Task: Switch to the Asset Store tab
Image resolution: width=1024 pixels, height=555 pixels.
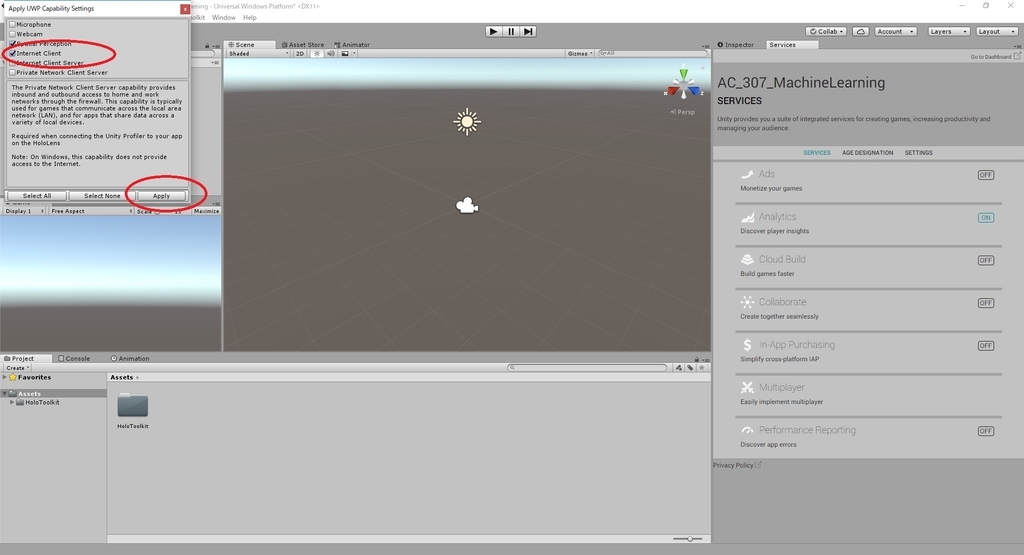Action: 302,45
